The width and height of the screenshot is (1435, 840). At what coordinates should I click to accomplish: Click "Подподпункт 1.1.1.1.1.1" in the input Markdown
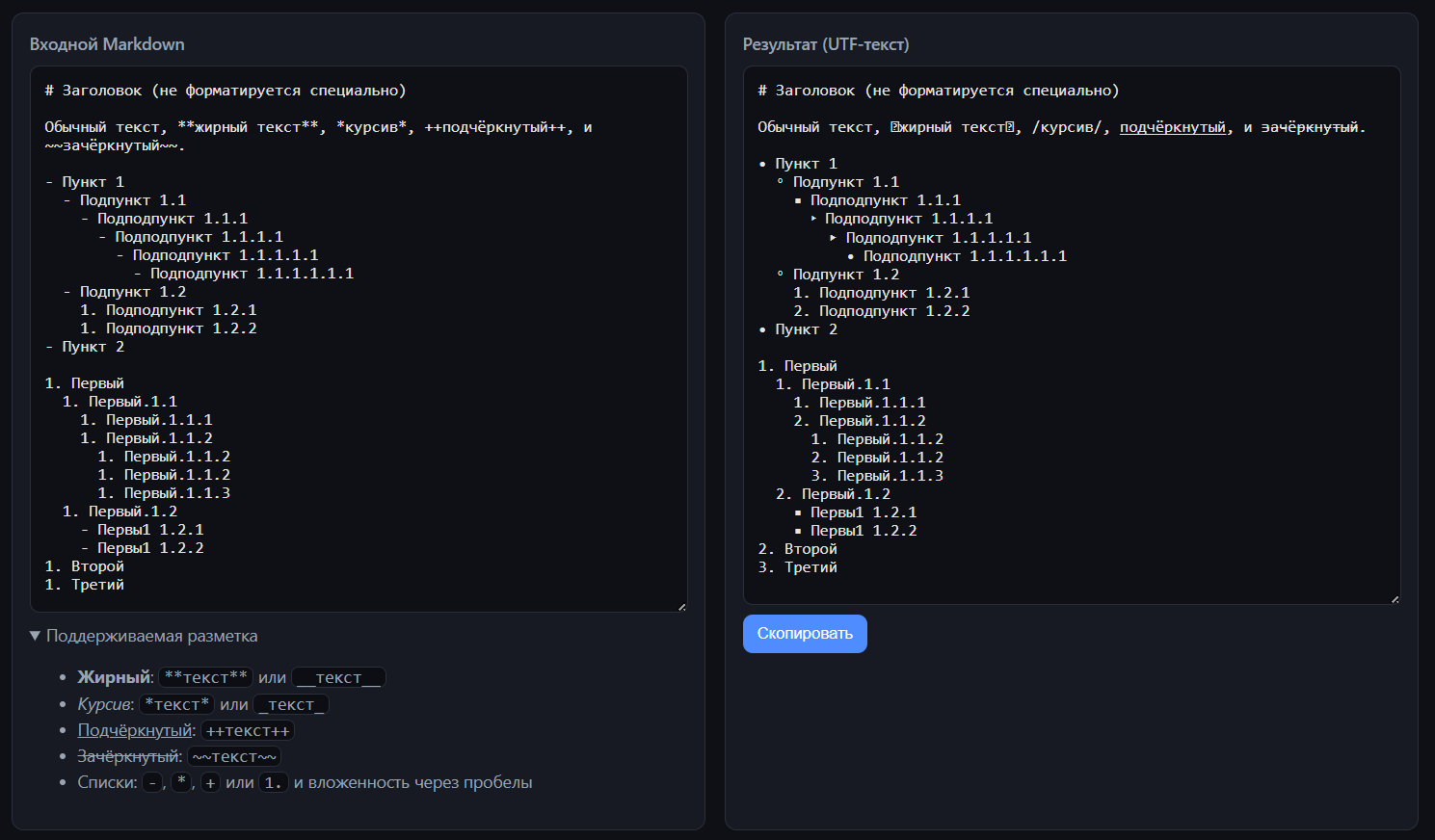coord(252,274)
